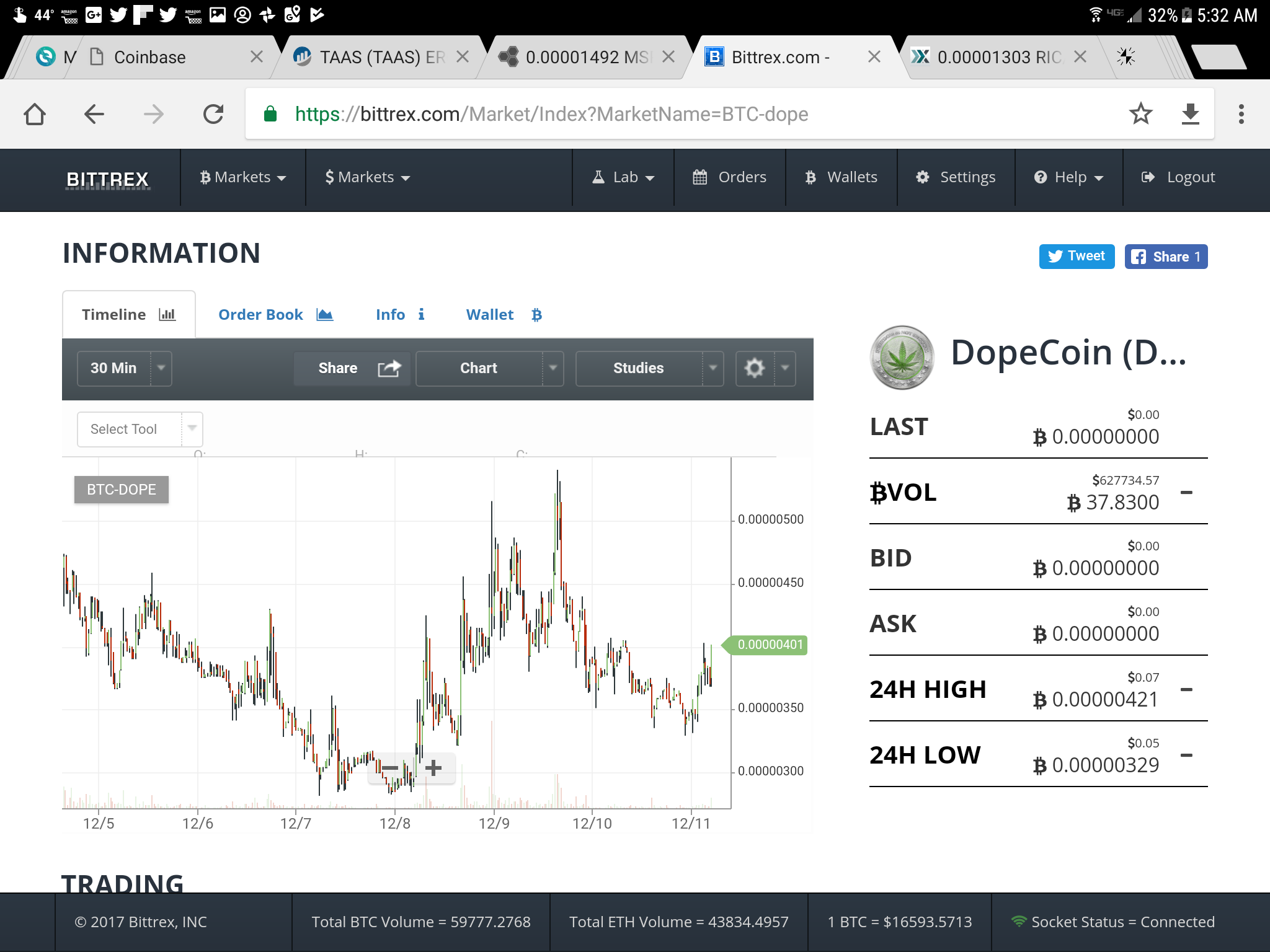Tap the battery 32% indicator
This screenshot has height=952, width=1270.
coord(1170,15)
